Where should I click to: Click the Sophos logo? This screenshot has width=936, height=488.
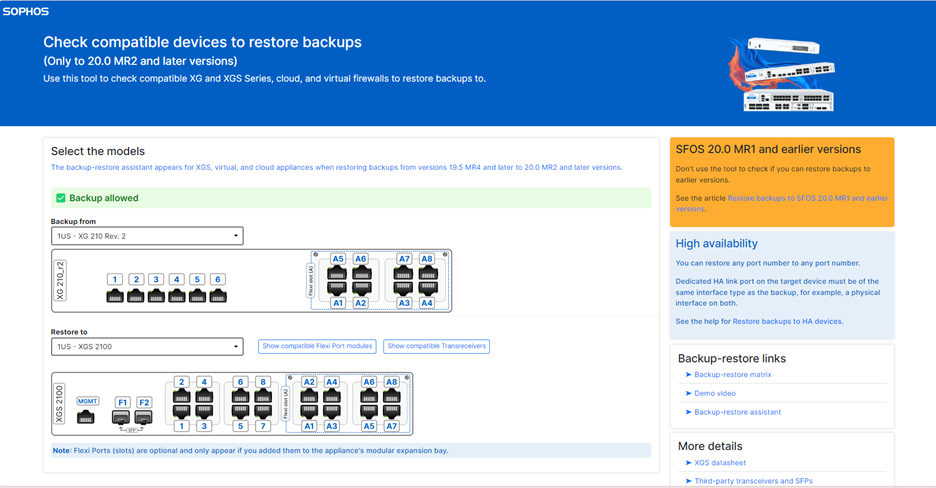(x=26, y=11)
